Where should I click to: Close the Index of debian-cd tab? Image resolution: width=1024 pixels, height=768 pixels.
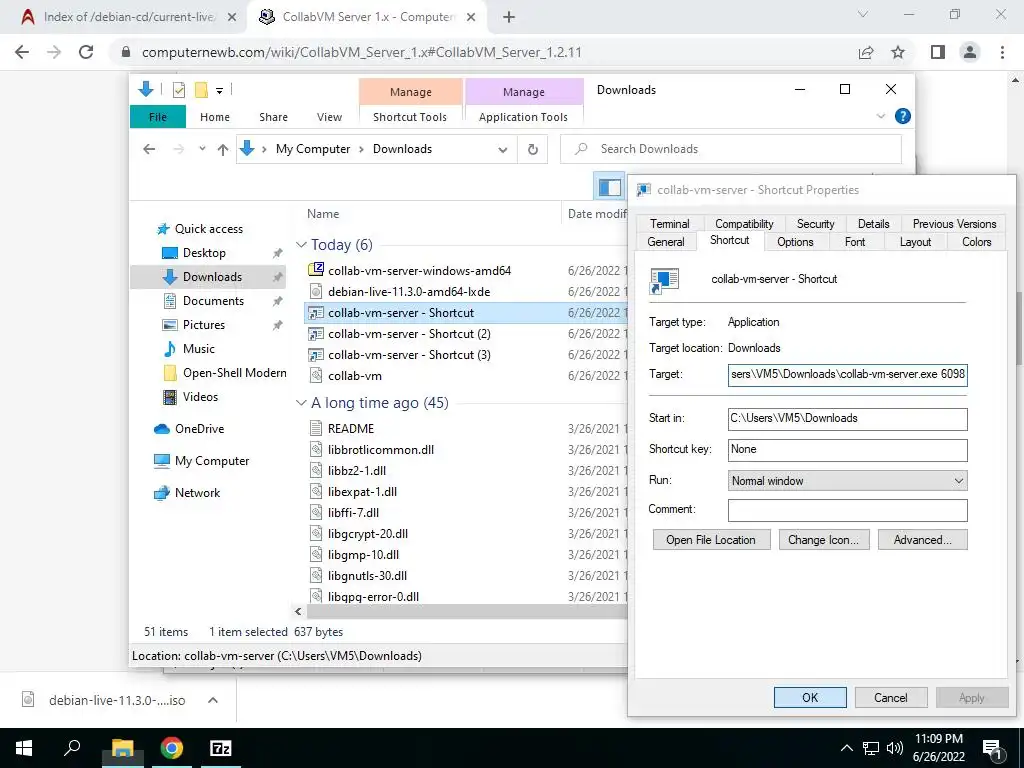pyautogui.click(x=232, y=17)
